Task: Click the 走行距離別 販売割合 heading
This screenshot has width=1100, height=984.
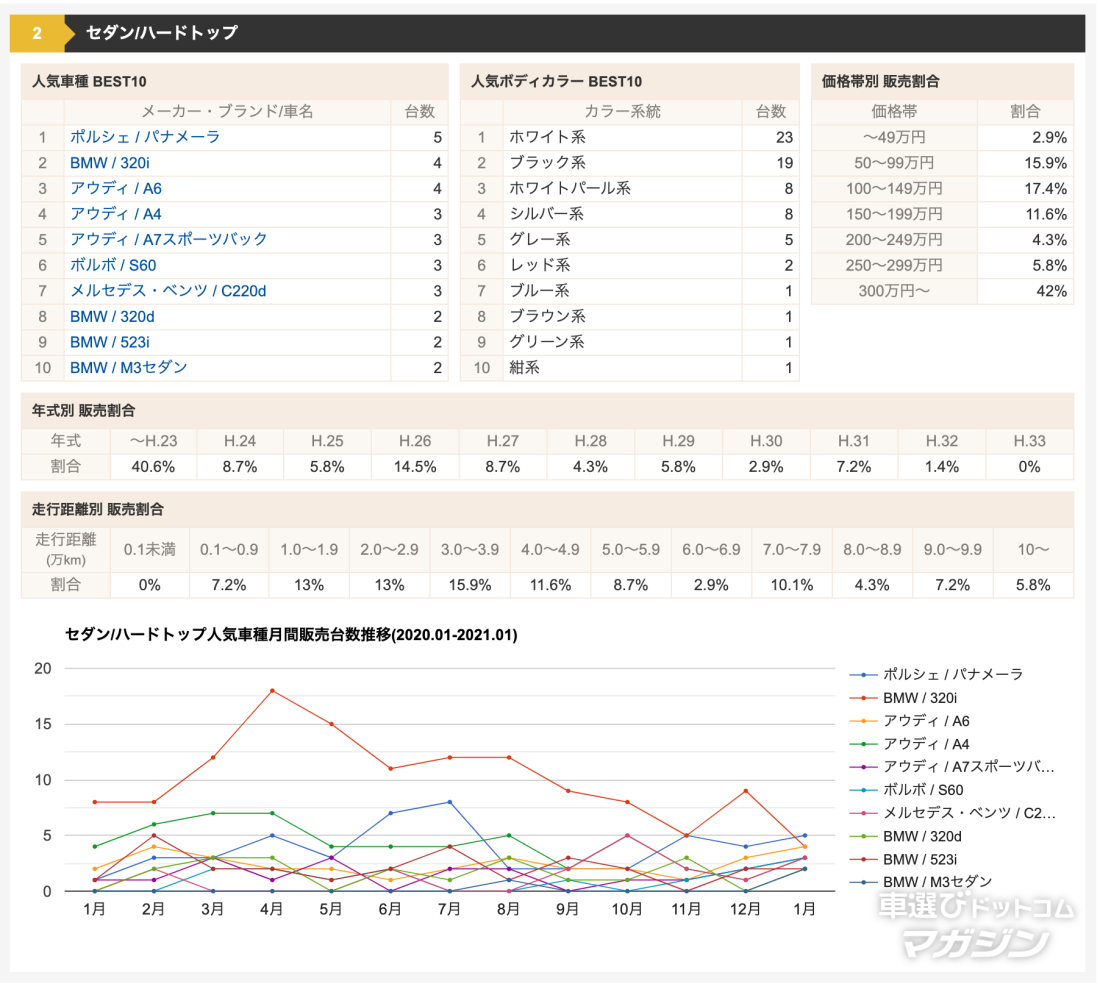Action: click(x=98, y=509)
